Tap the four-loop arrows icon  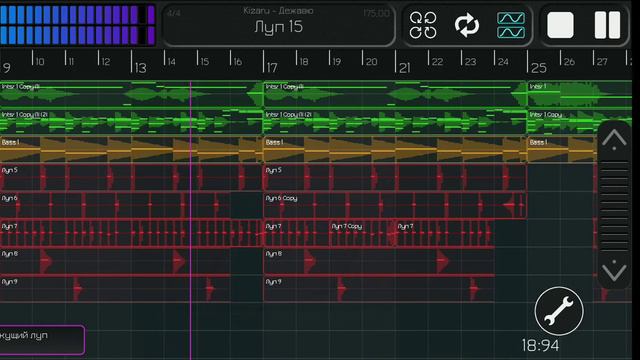[x=423, y=25]
